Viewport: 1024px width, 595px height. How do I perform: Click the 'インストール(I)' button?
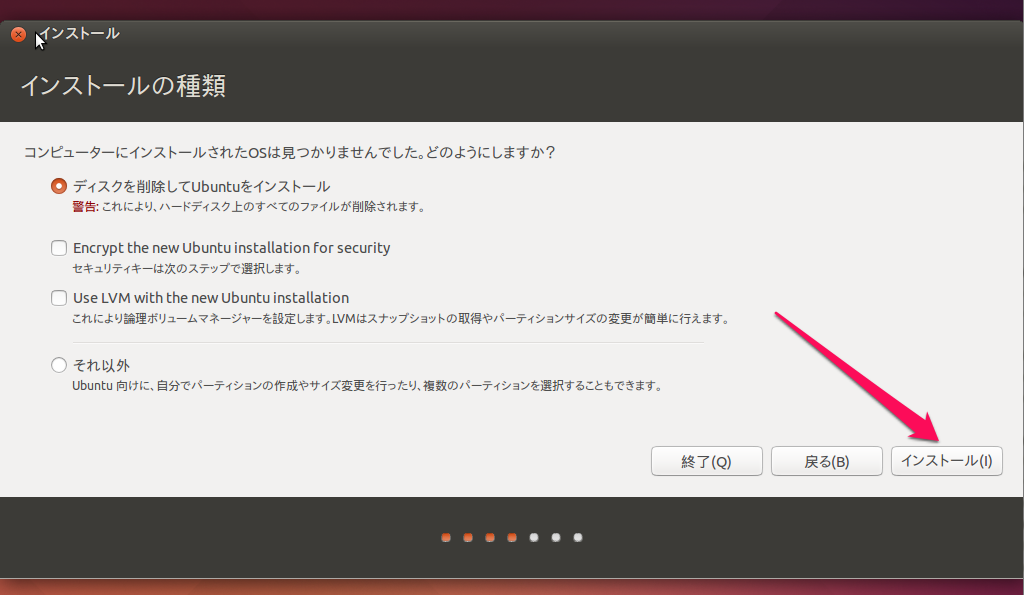click(x=946, y=461)
